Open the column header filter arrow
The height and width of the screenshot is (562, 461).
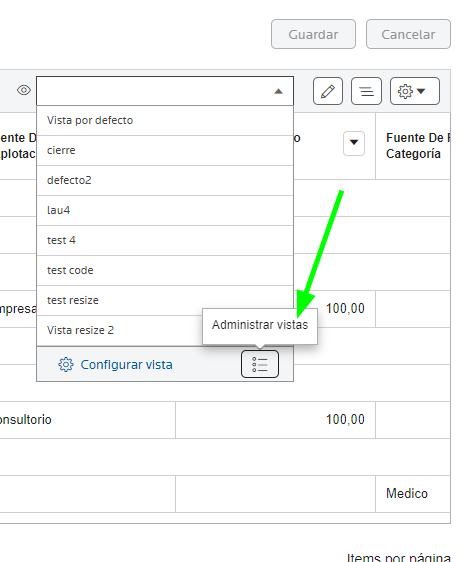pos(354,143)
